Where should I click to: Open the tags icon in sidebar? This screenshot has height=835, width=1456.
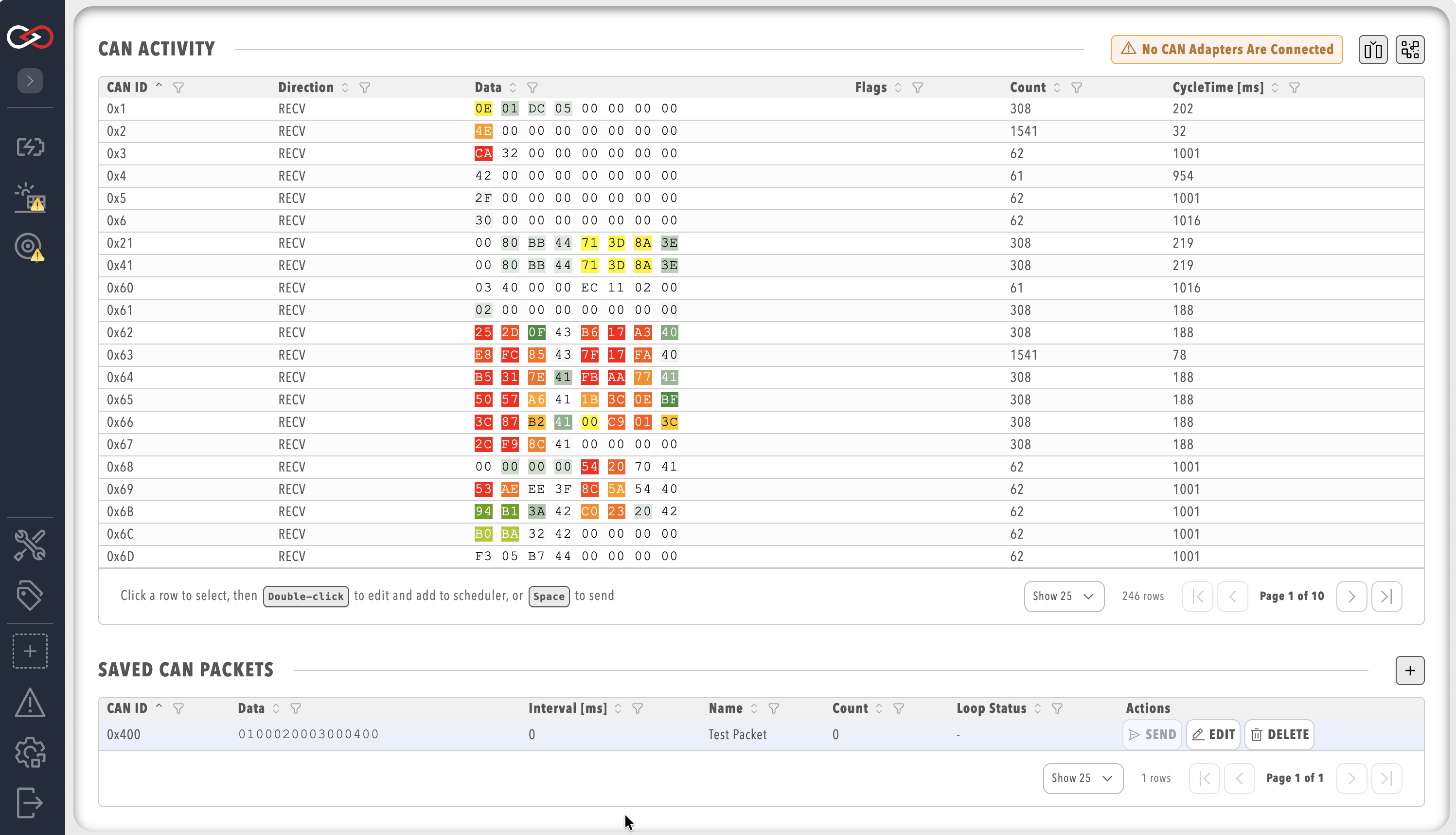[30, 595]
